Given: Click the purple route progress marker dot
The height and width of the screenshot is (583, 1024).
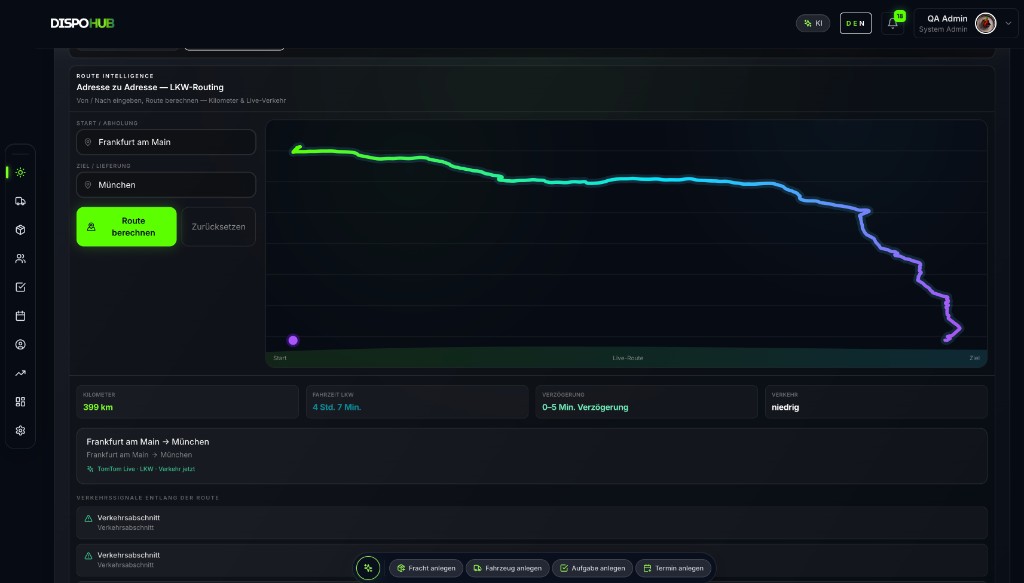Looking at the screenshot, I should [x=293, y=340].
